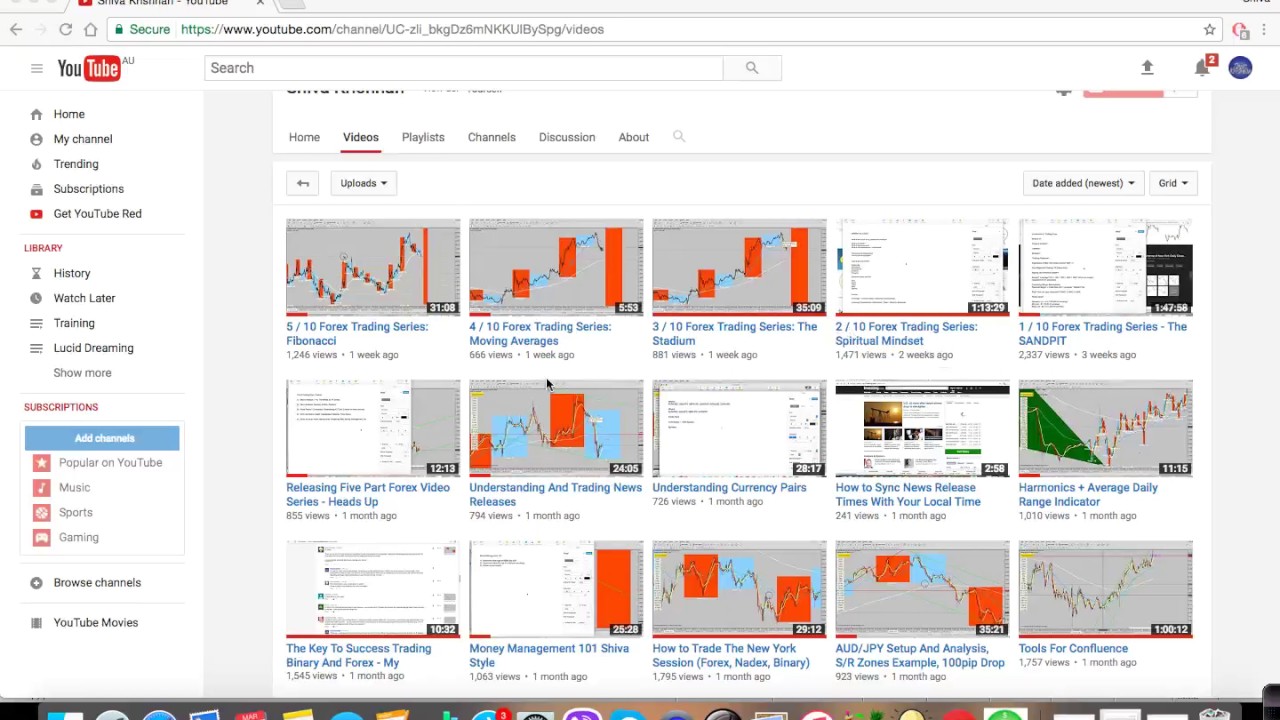The height and width of the screenshot is (720, 1280).
Task: Click the browser back arrow
Action: [x=16, y=29]
